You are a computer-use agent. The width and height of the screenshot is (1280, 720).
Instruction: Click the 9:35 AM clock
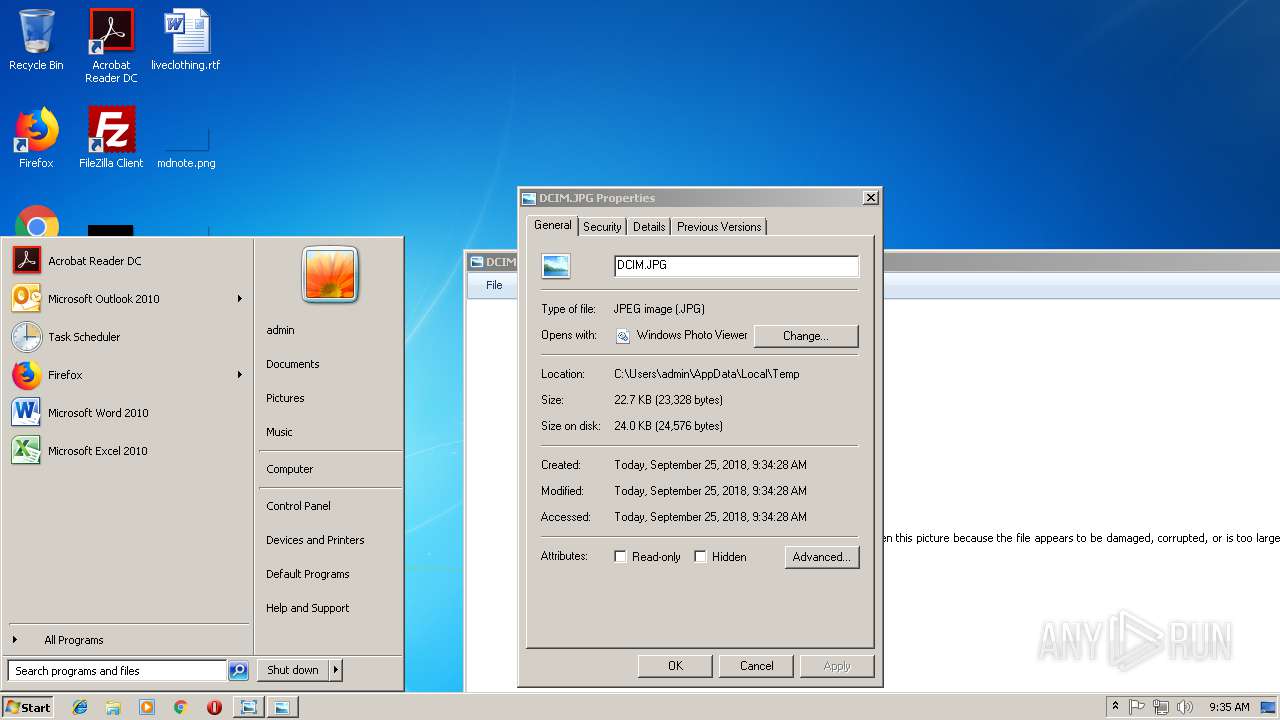click(1229, 707)
